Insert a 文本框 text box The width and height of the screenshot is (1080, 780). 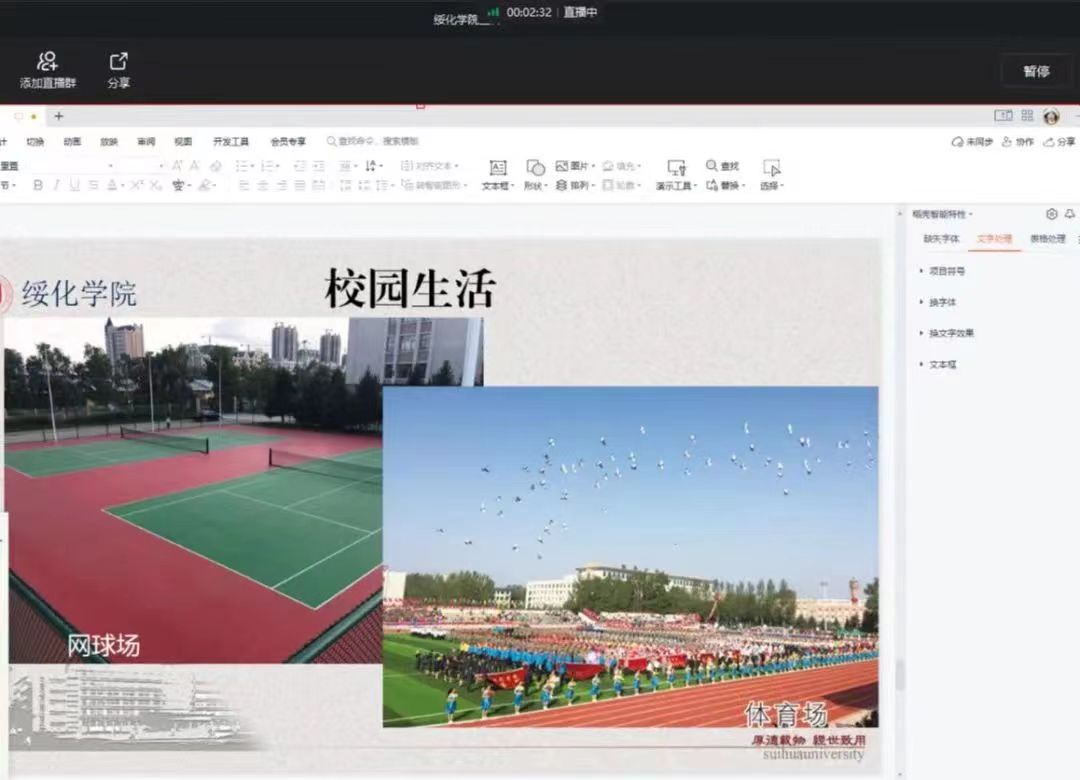[497, 168]
